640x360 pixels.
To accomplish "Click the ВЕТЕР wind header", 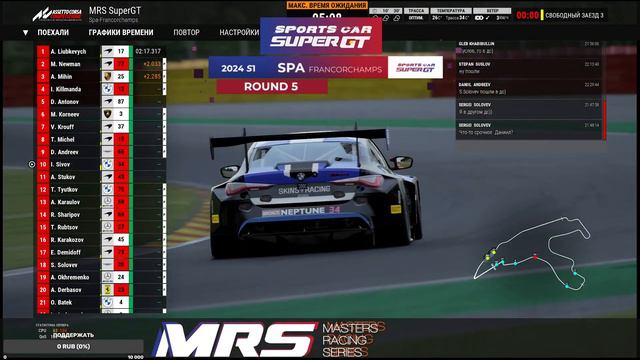I will [492, 11].
